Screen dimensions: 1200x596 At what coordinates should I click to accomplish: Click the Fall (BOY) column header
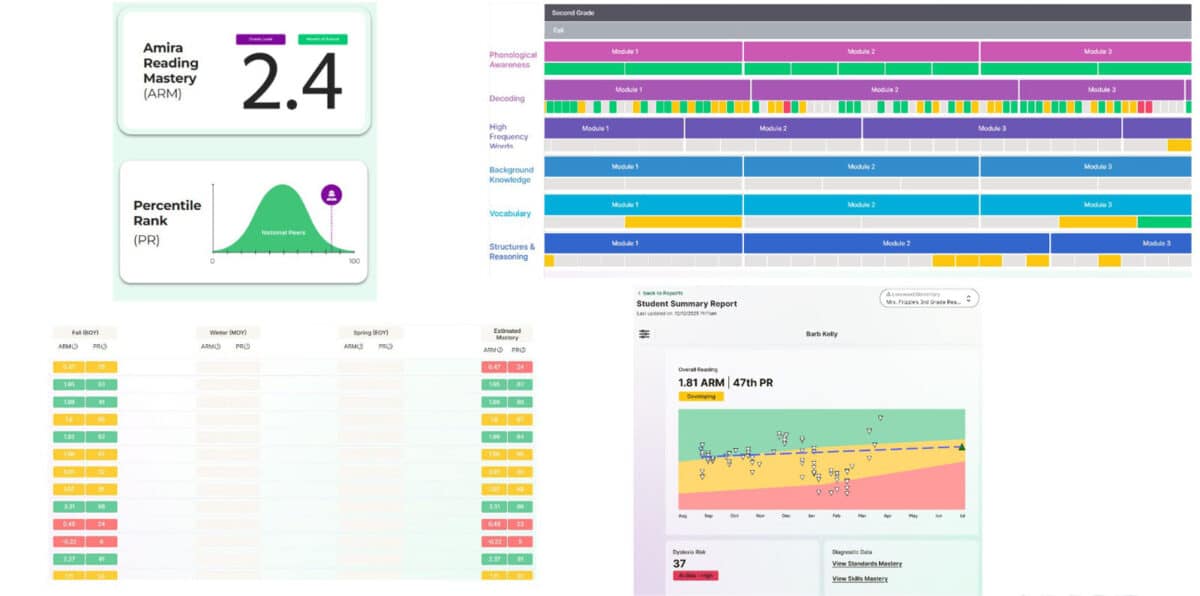(85, 332)
